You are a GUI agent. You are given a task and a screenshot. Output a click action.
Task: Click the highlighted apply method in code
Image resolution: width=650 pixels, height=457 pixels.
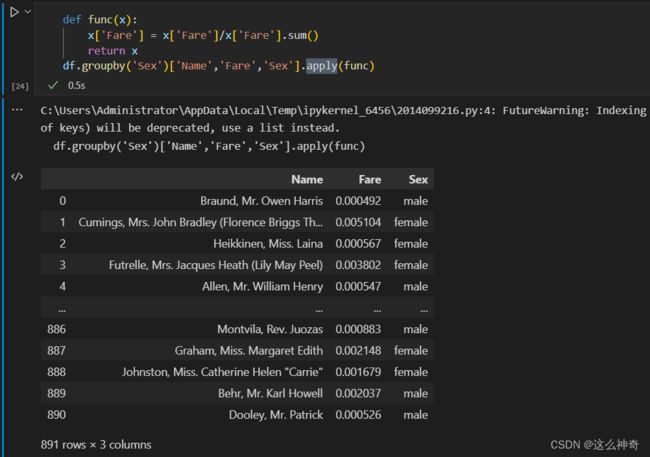tap(322, 66)
